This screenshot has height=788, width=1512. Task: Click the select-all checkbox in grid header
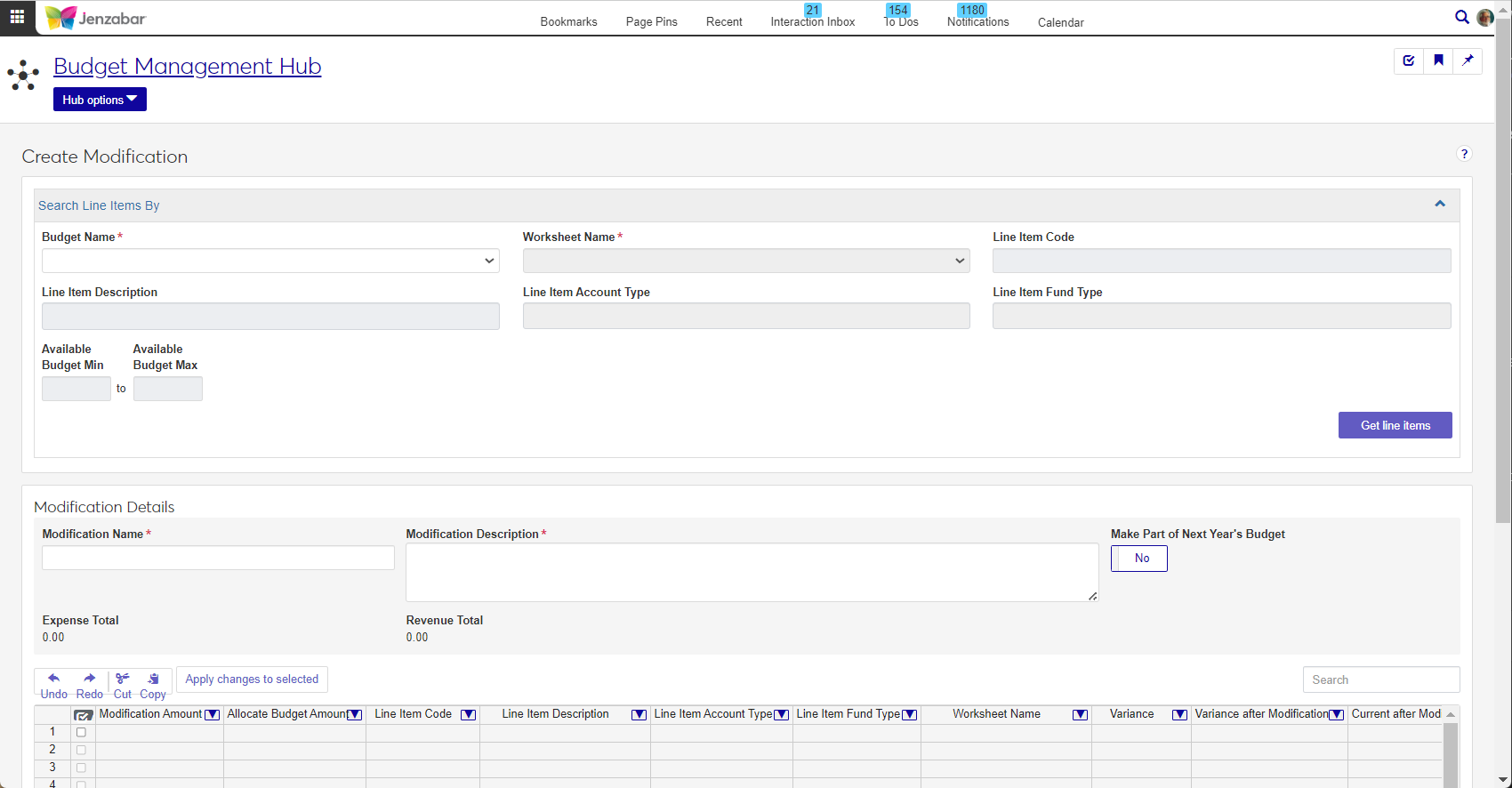(84, 715)
